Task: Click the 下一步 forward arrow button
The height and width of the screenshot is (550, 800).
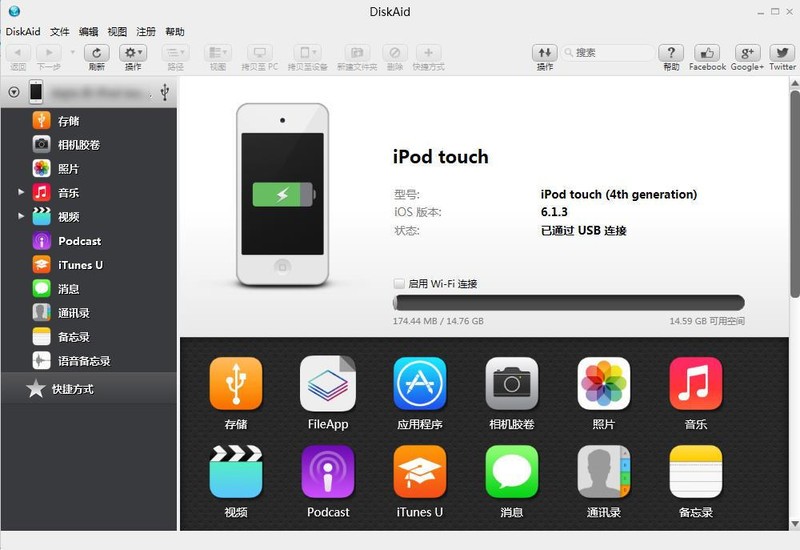Action: click(49, 53)
